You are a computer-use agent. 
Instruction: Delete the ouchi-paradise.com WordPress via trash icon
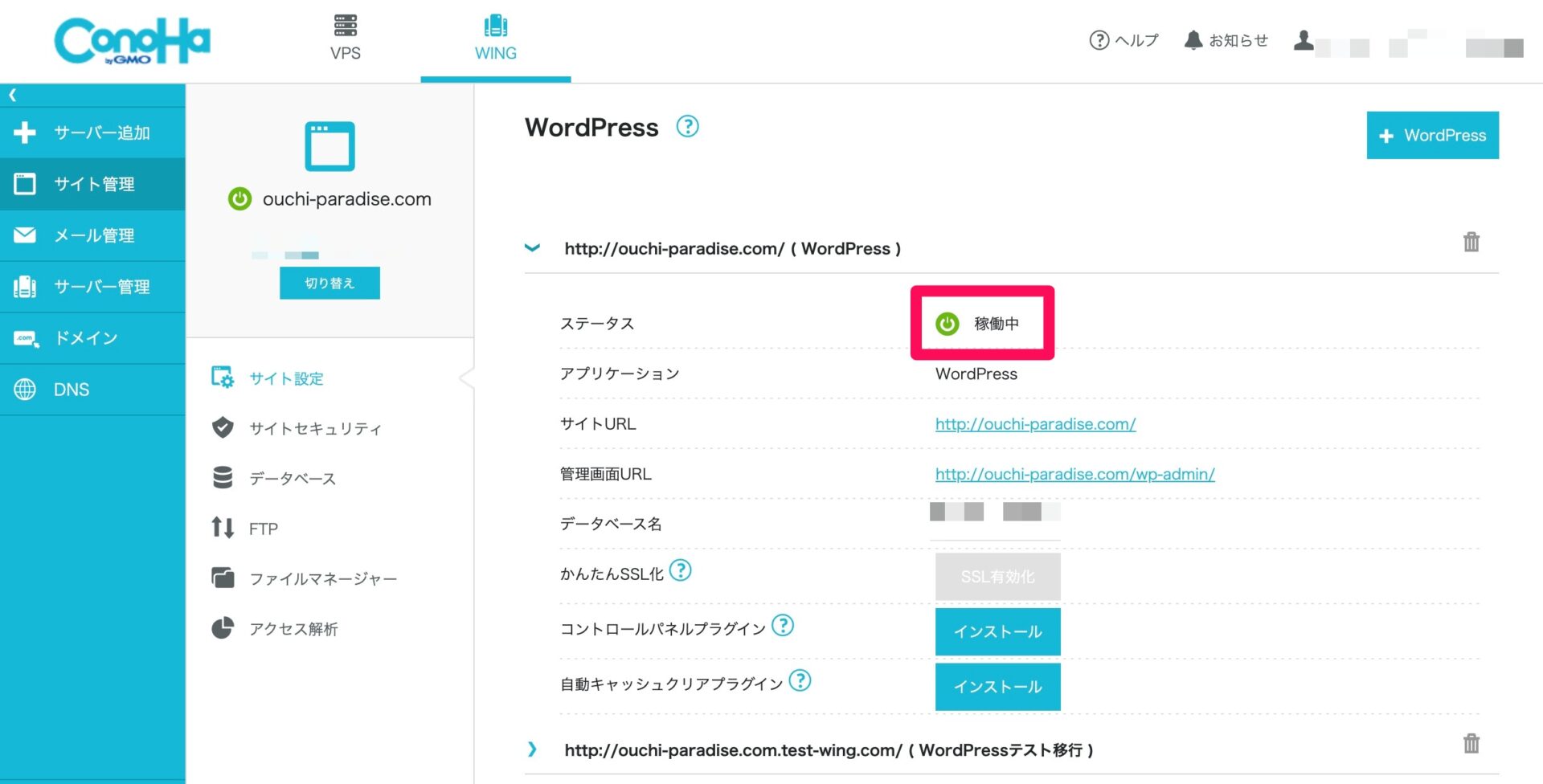click(1471, 242)
